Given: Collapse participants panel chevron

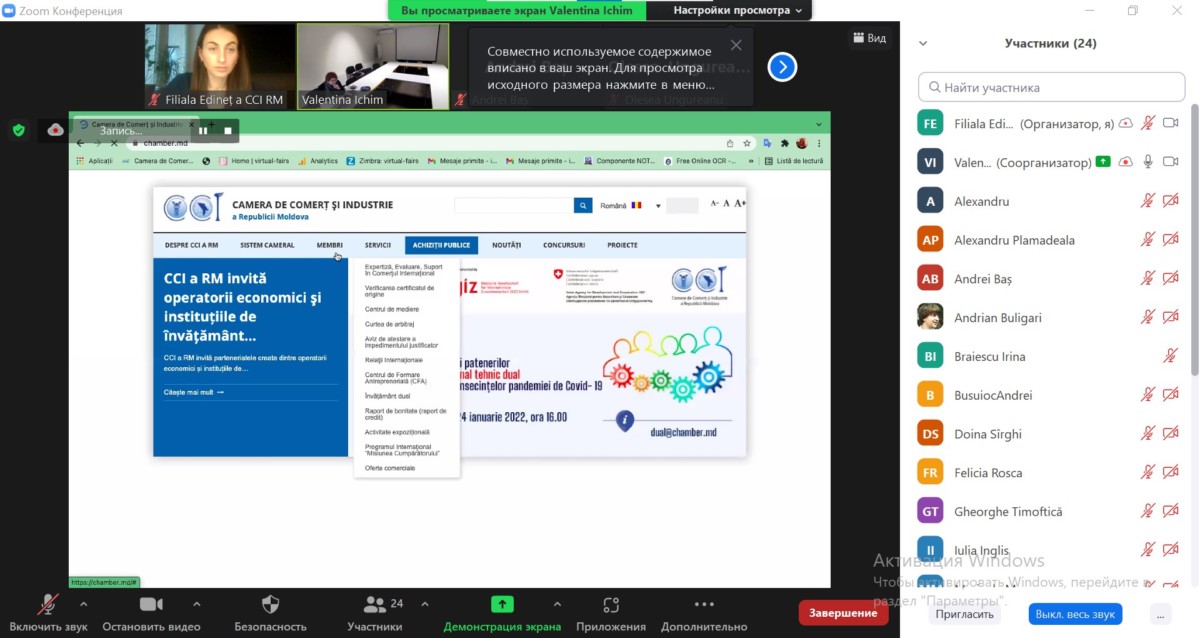Looking at the screenshot, I should click(923, 43).
